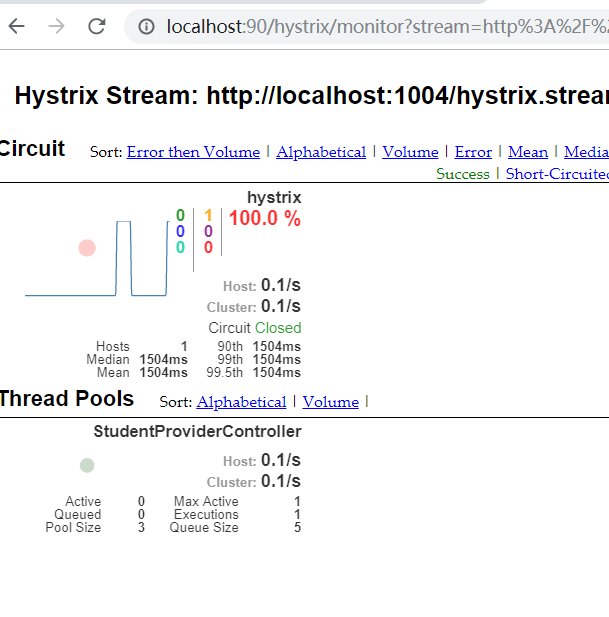The image size is (609, 617).
Task: View site information icon in address bar
Action: click(146, 27)
